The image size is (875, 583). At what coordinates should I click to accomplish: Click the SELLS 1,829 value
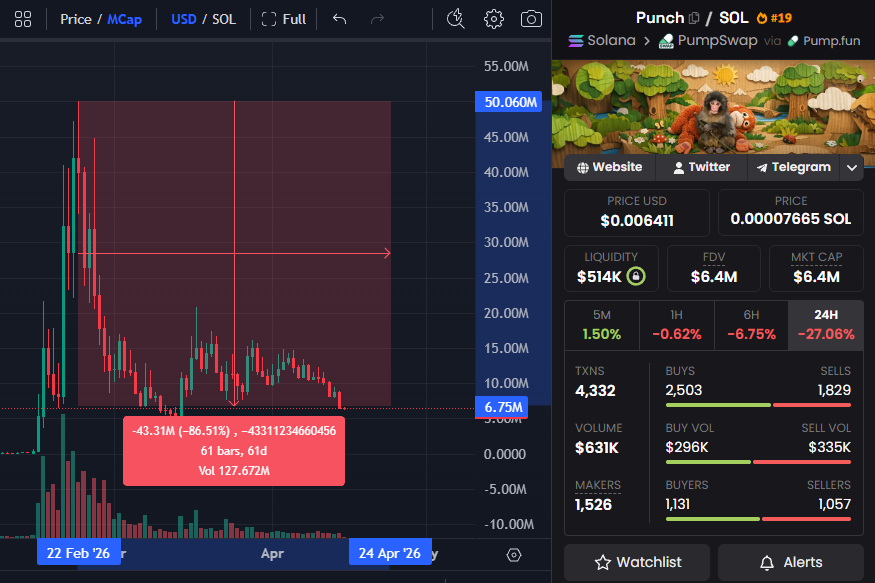(834, 390)
